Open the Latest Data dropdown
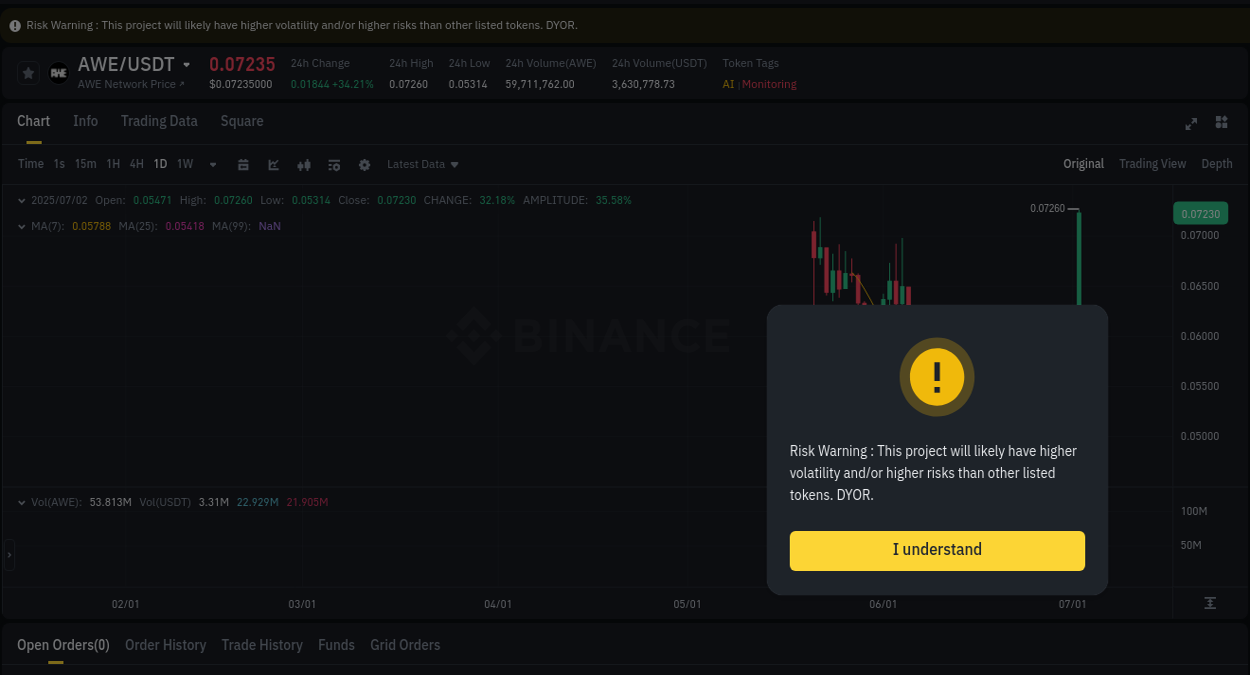This screenshot has height=675, width=1250. click(422, 163)
